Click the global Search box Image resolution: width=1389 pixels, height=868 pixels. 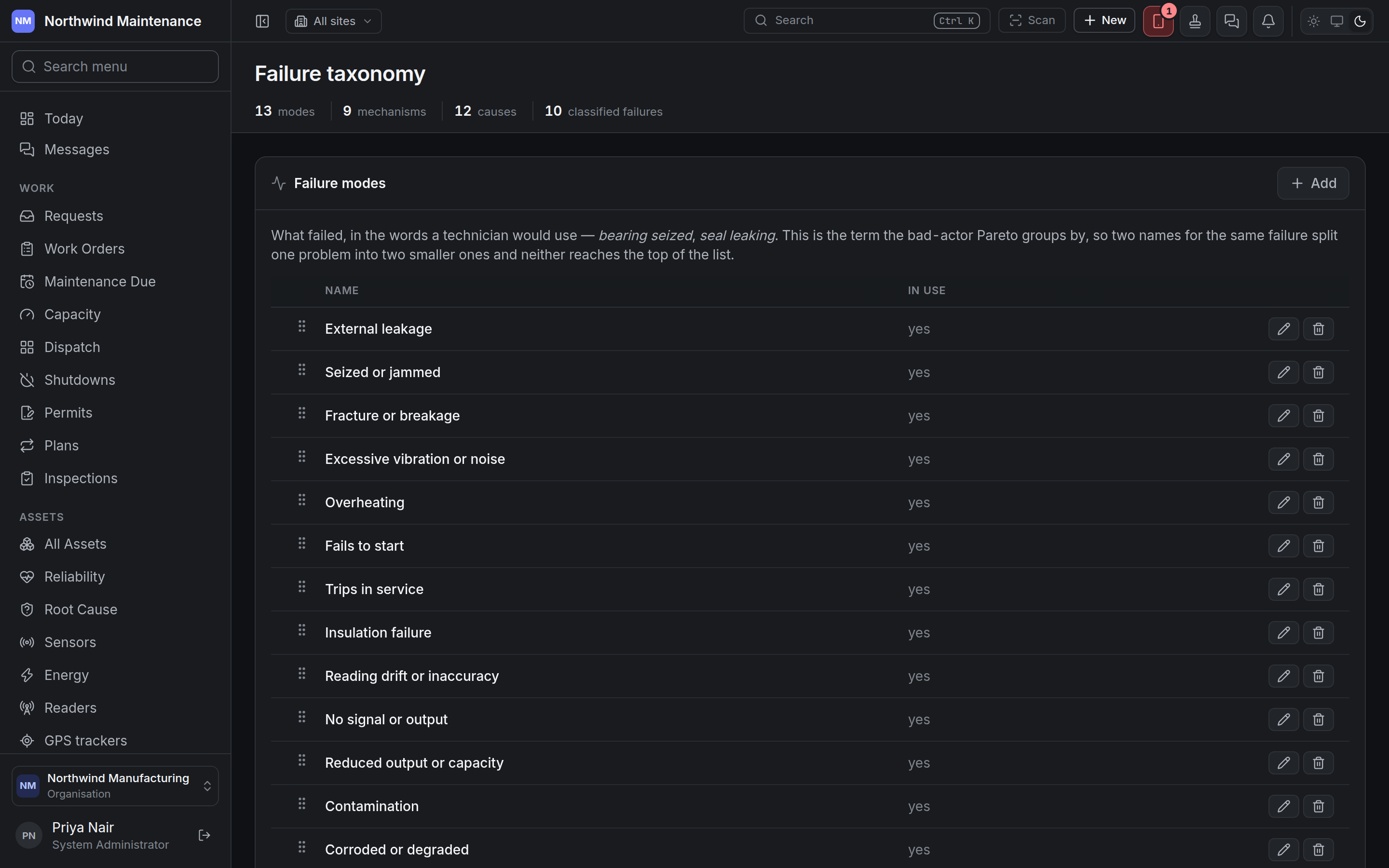point(867,21)
